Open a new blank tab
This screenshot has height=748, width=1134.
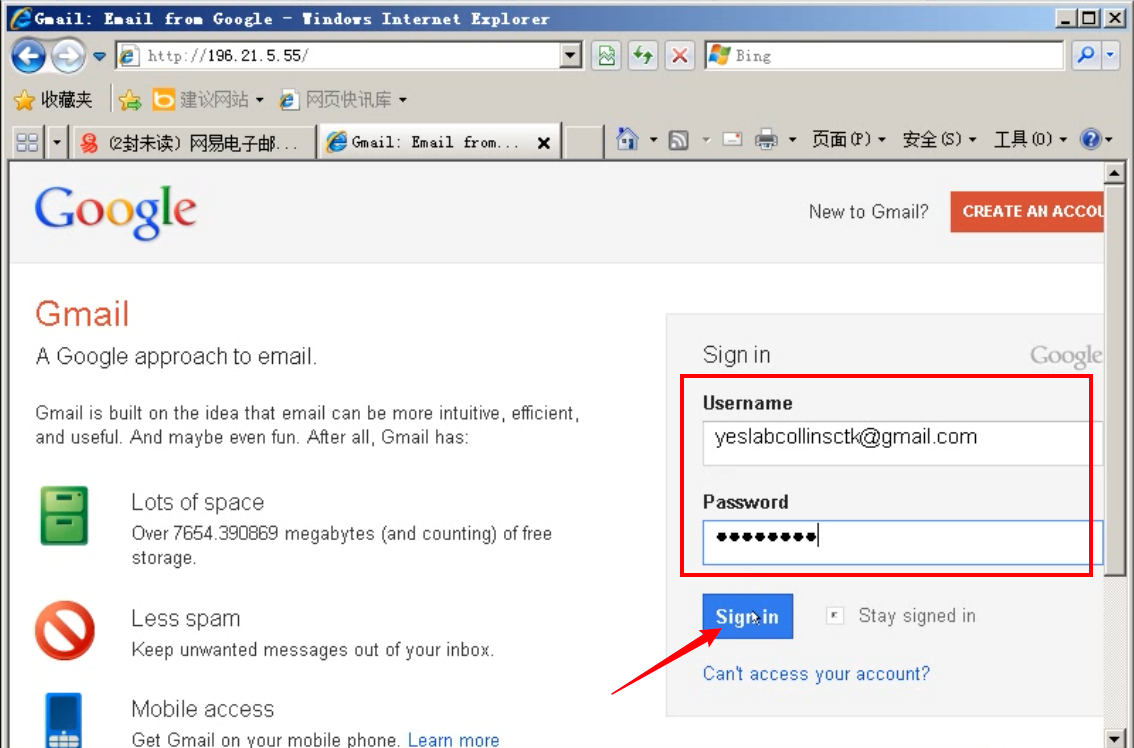pos(583,143)
